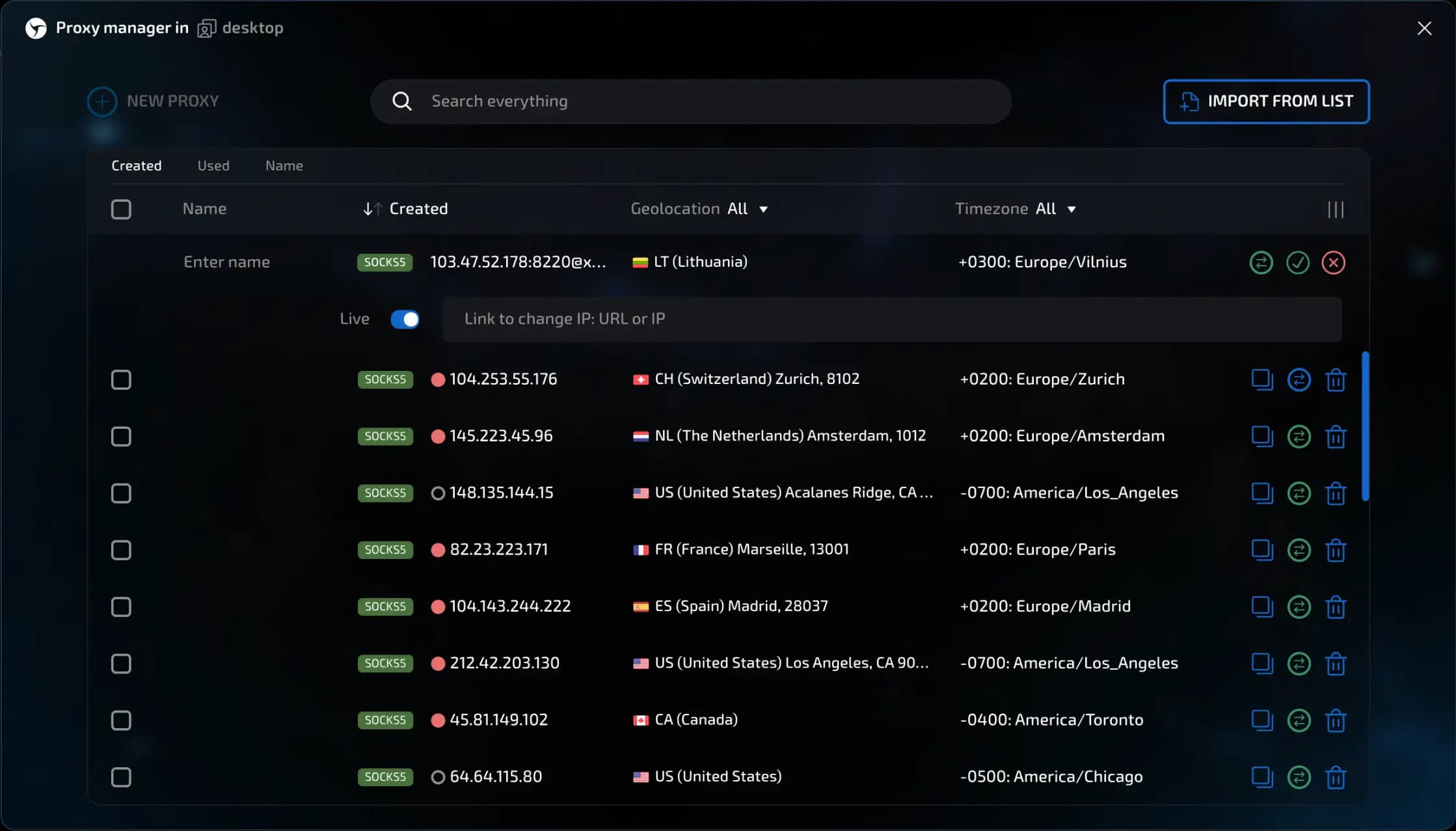Viewport: 1456px width, 831px height.
Task: Copy the 104.253.55.176 proxy details
Action: click(x=1263, y=379)
